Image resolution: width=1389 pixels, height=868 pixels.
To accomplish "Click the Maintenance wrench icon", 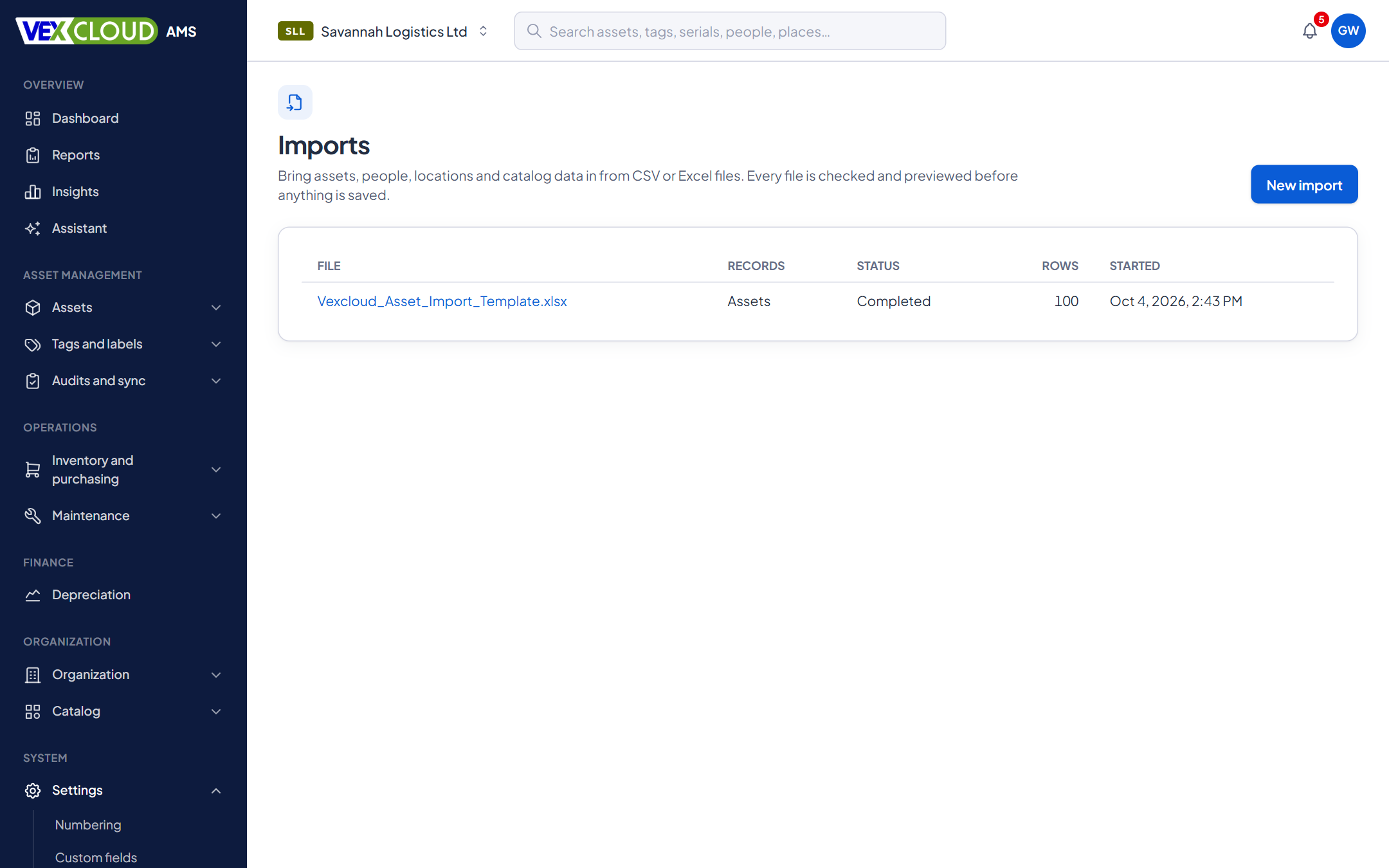I will coord(33,516).
